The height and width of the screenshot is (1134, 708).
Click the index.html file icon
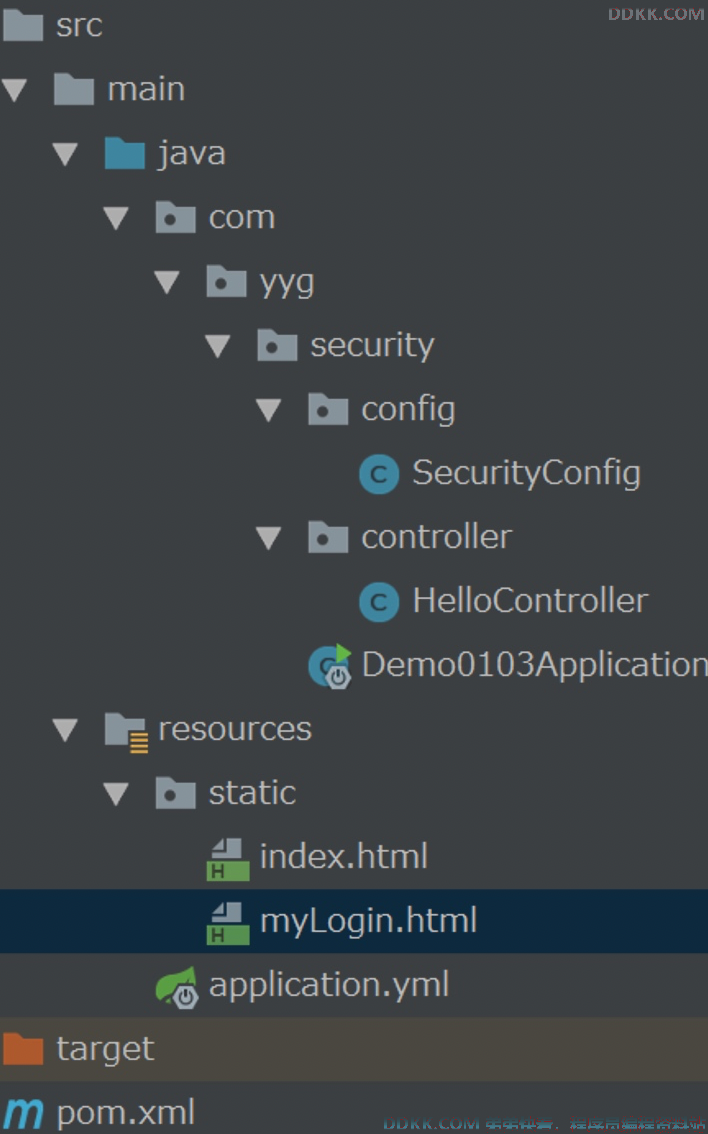pos(228,859)
